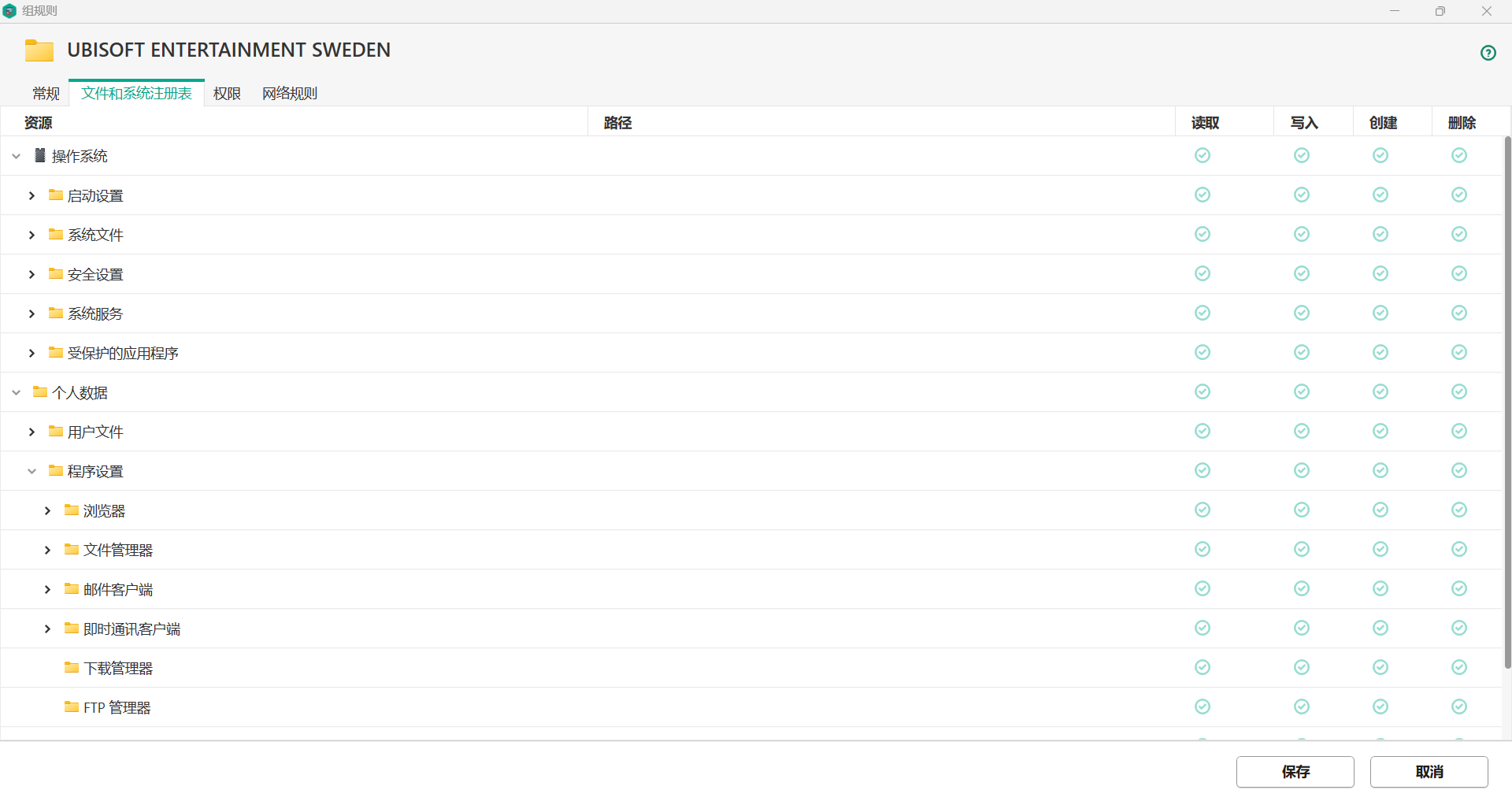This screenshot has width=1512, height=801.
Task: Click the 取消 button
Action: click(1429, 772)
